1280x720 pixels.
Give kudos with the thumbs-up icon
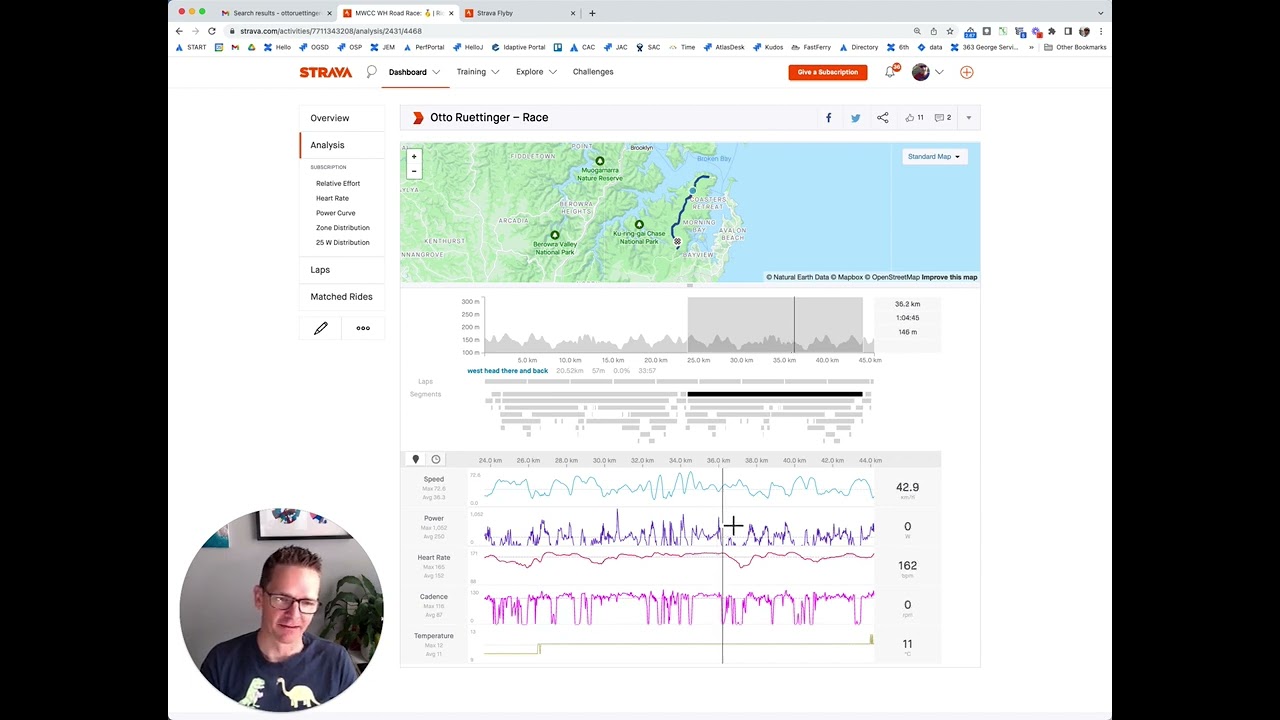point(910,118)
